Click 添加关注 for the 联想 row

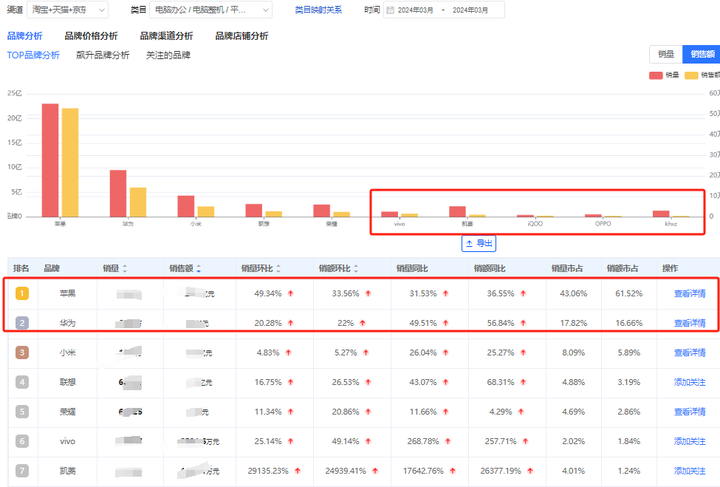(x=690, y=382)
